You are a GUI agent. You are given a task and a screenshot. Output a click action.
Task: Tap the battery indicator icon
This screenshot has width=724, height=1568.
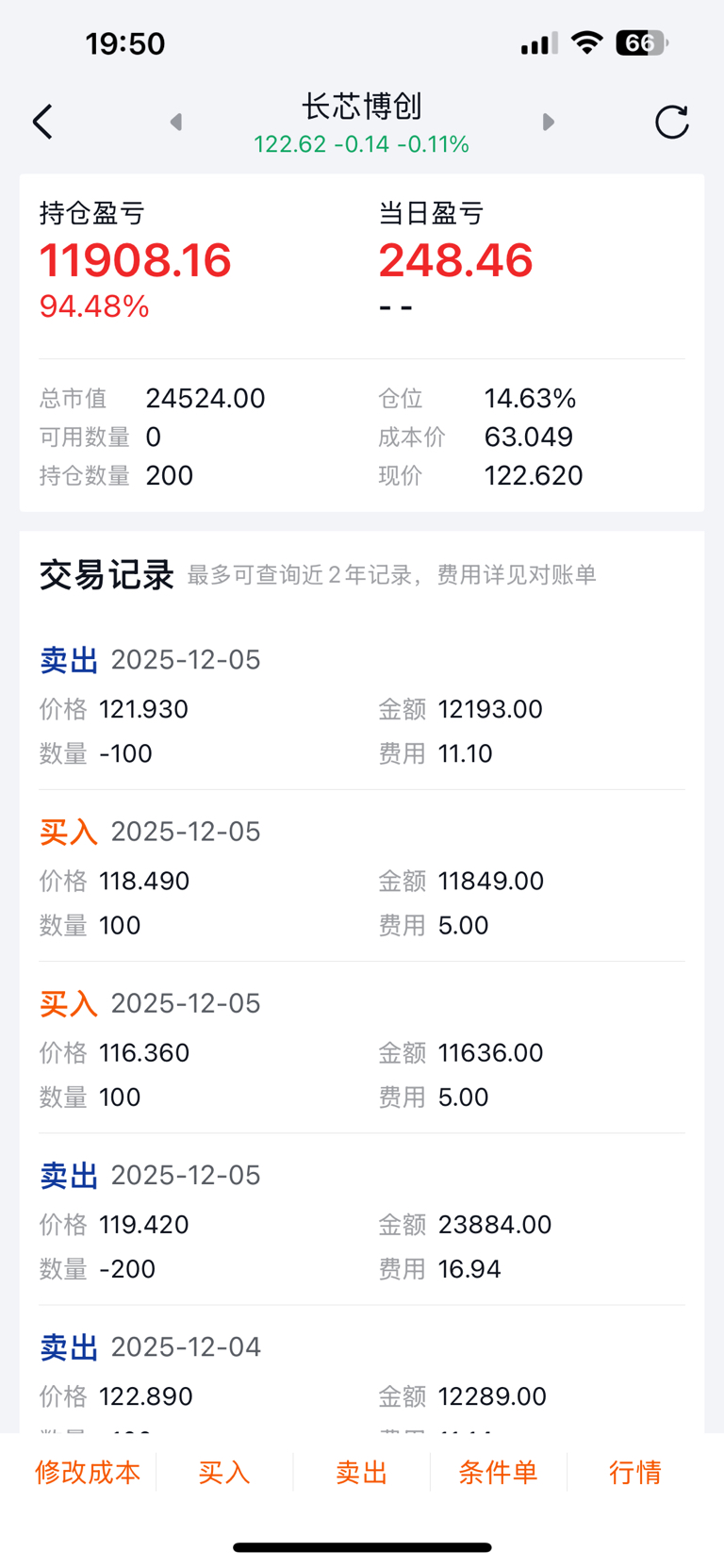coord(641,43)
